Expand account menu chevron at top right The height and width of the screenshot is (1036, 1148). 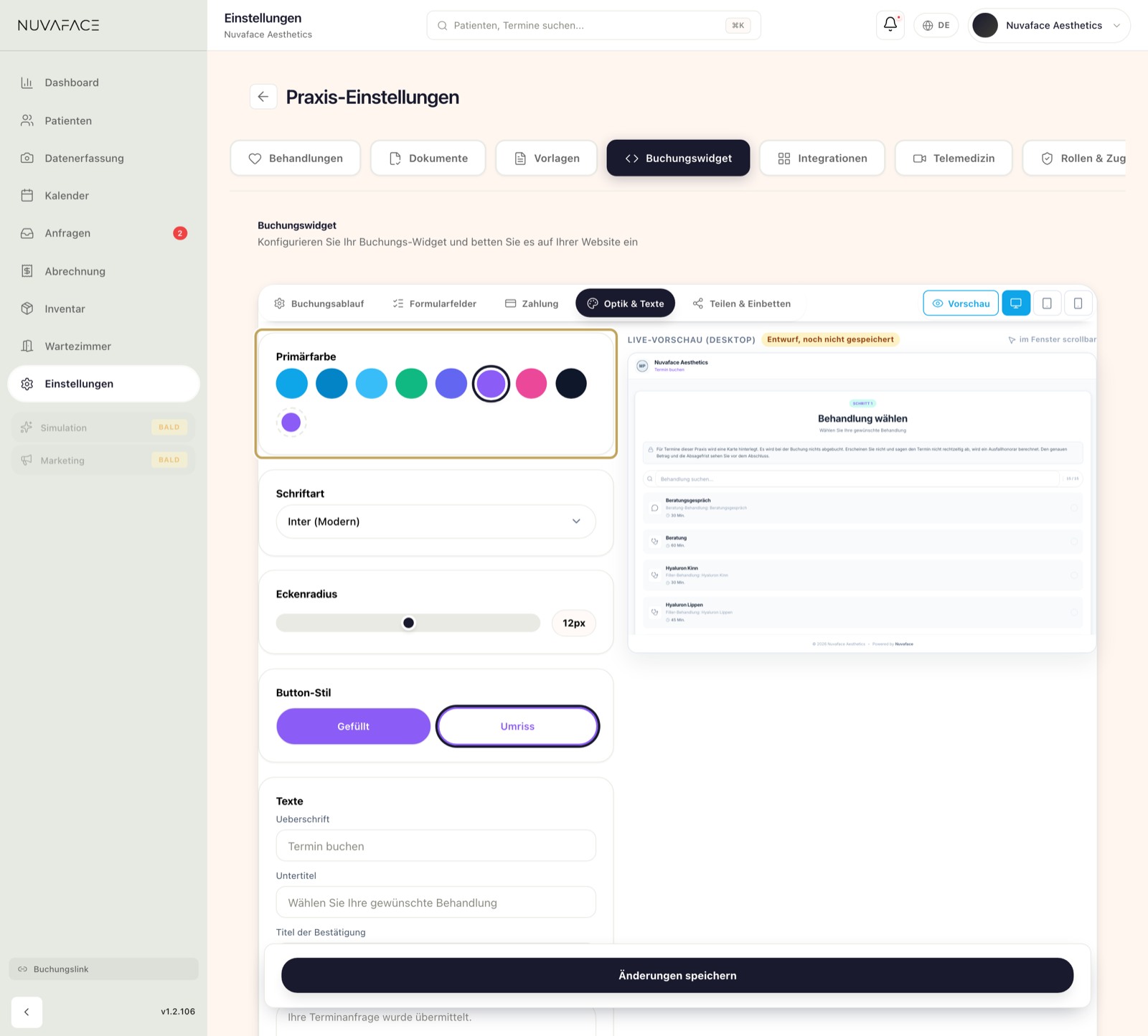click(1116, 25)
